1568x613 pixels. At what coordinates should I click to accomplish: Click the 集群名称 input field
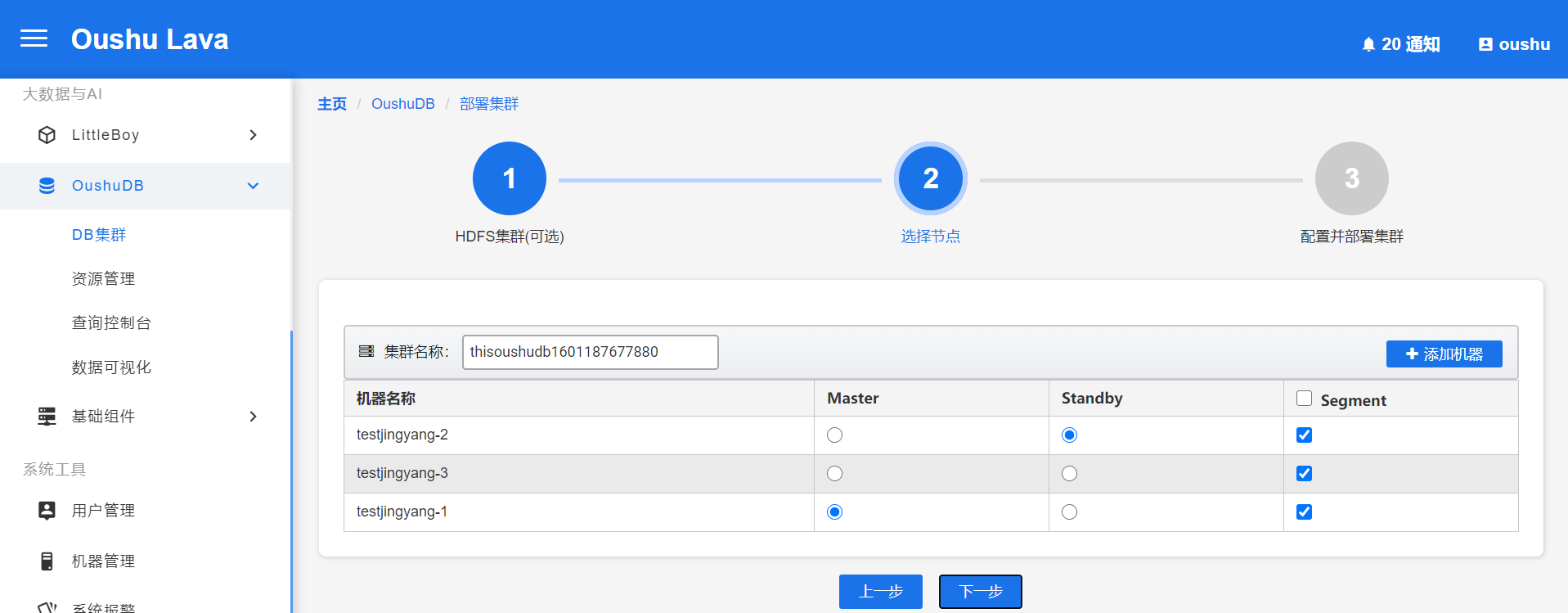(x=590, y=352)
